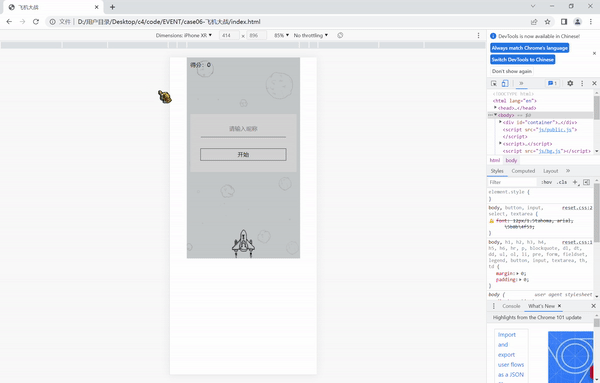Viewport: 600px width, 383px height.
Task: Open the Import and export user flows card
Action: [511, 355]
